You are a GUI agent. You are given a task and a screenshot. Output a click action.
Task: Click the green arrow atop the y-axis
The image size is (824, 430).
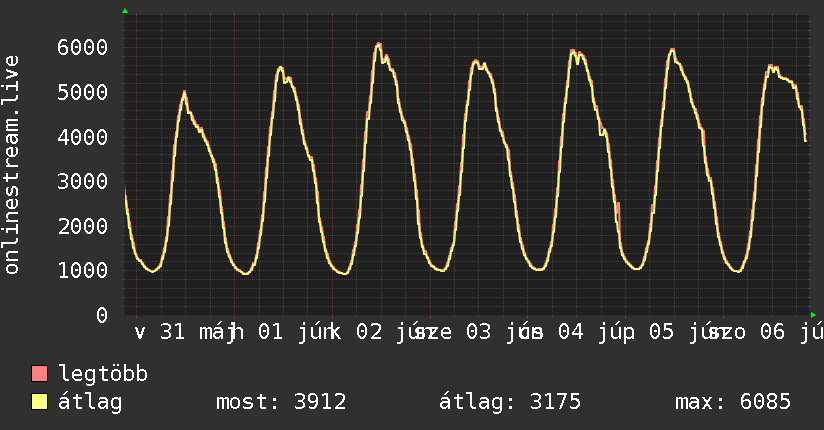[x=125, y=11]
